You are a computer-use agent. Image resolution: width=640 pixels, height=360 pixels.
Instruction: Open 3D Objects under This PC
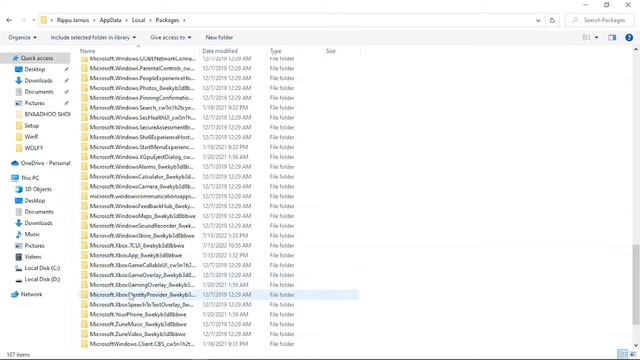coord(38,189)
